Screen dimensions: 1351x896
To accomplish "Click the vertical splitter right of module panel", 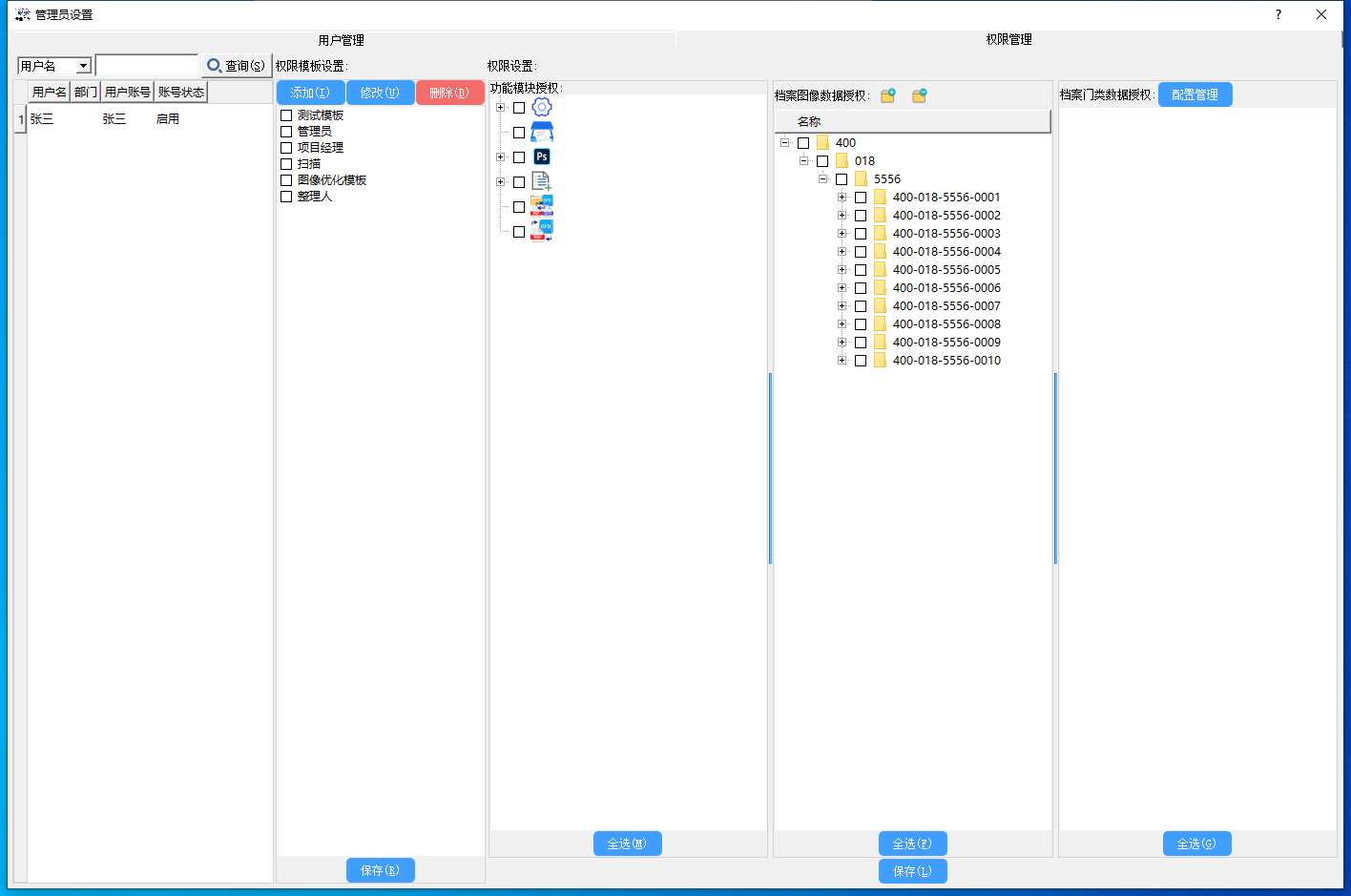I will pyautogui.click(x=770, y=468).
